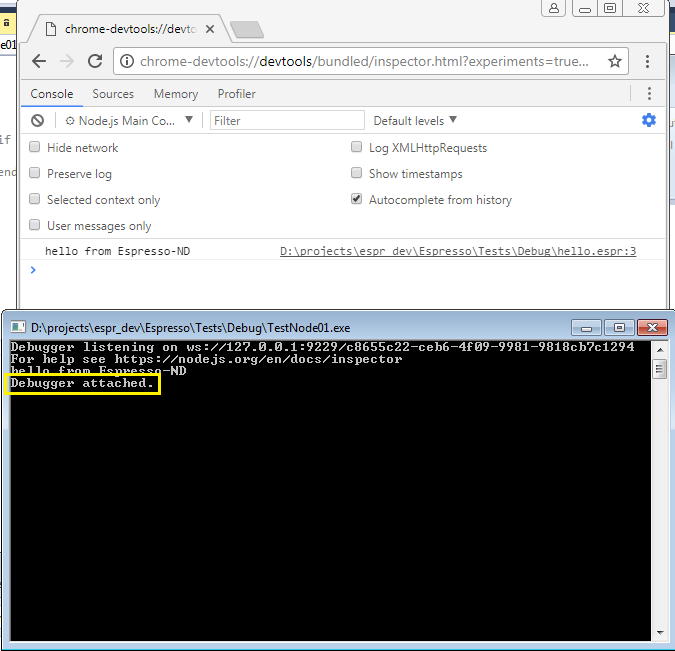Open the Chrome user profile button

(554, 8)
